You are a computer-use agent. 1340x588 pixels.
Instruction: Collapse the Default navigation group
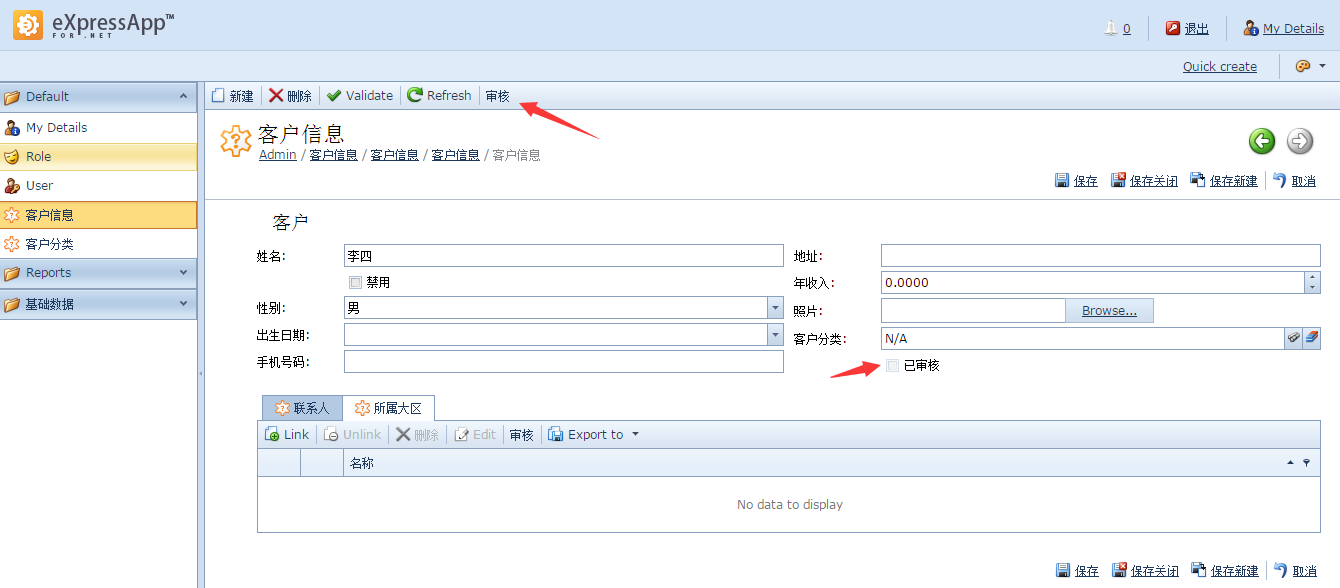pos(183,96)
